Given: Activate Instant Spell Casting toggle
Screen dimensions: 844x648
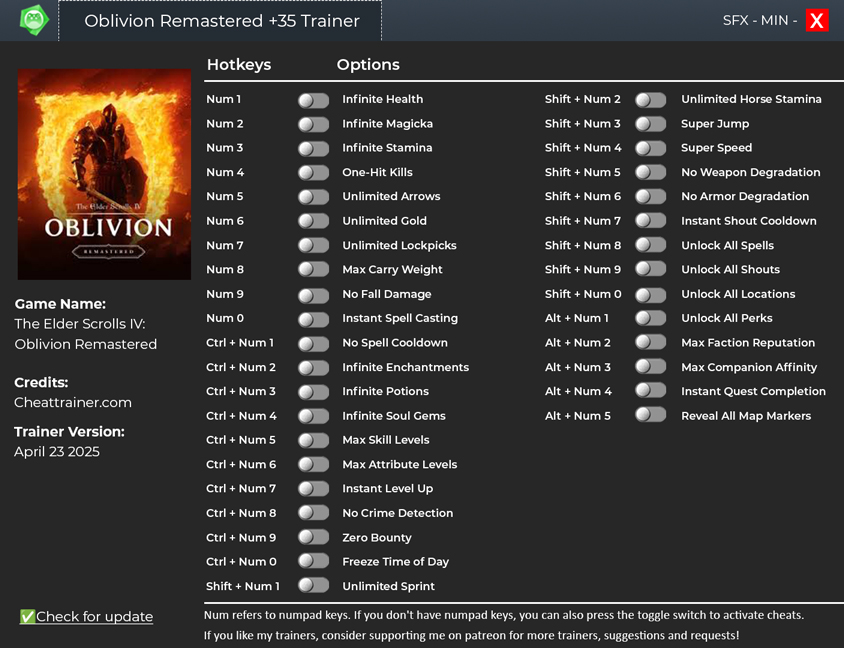Looking at the screenshot, I should click(x=313, y=319).
